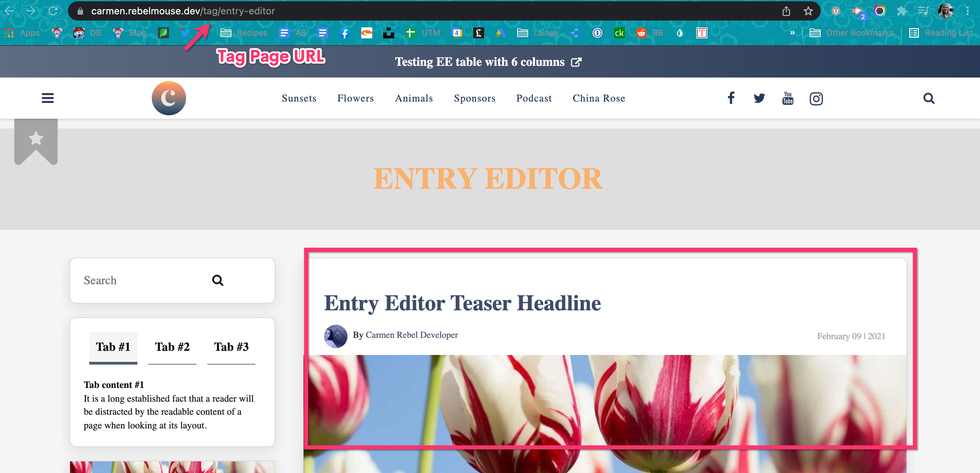Open the Podcast navigation link
Viewport: 980px width, 473px height.
coord(534,98)
